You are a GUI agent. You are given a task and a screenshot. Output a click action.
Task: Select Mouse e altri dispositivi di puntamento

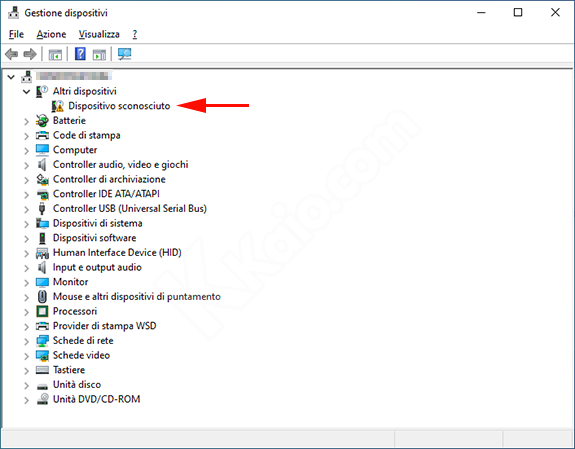coord(137,296)
